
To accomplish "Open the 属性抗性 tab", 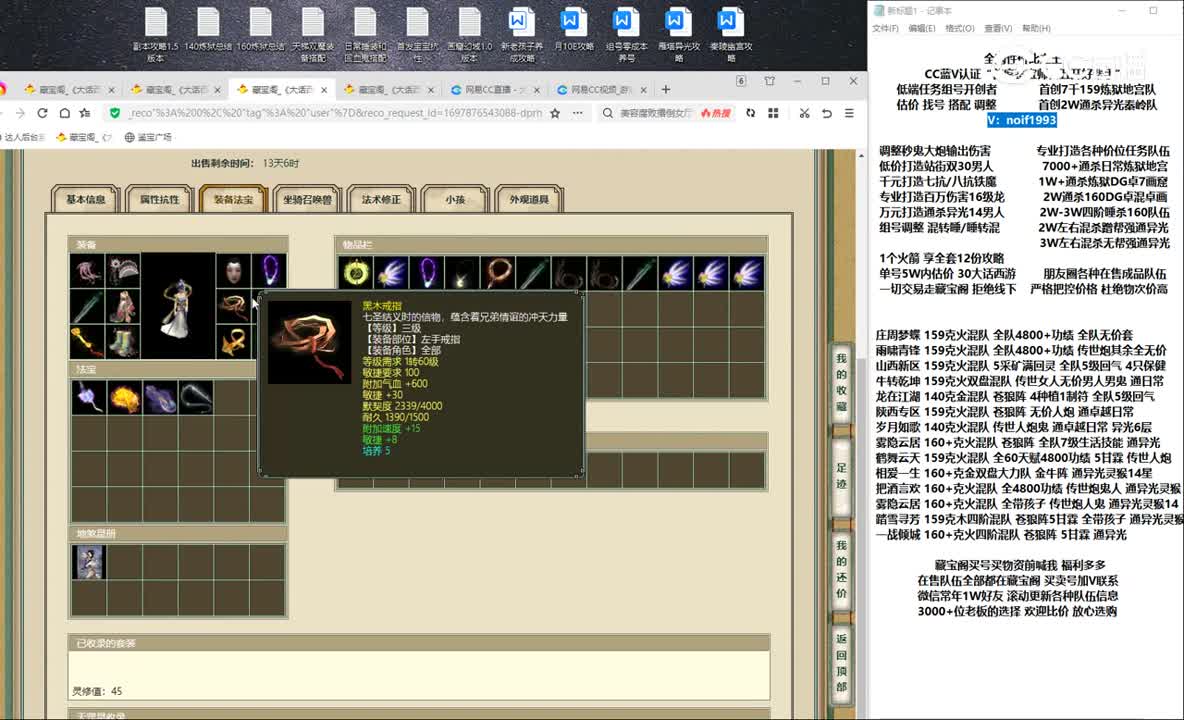I will 159,199.
